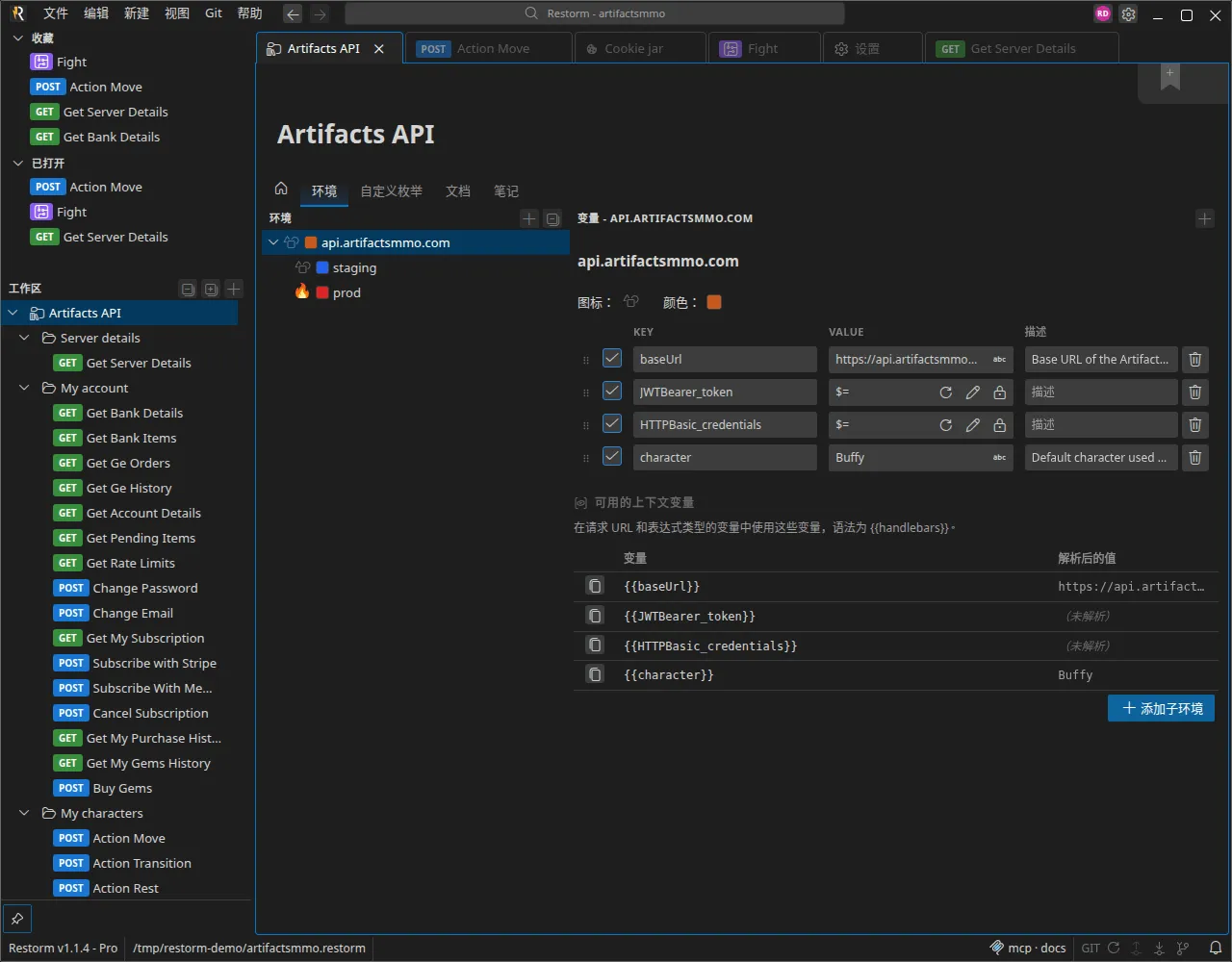This screenshot has width=1232, height=962.
Task: Uncheck the JWTBearer_token variable checkbox
Action: pos(612,392)
